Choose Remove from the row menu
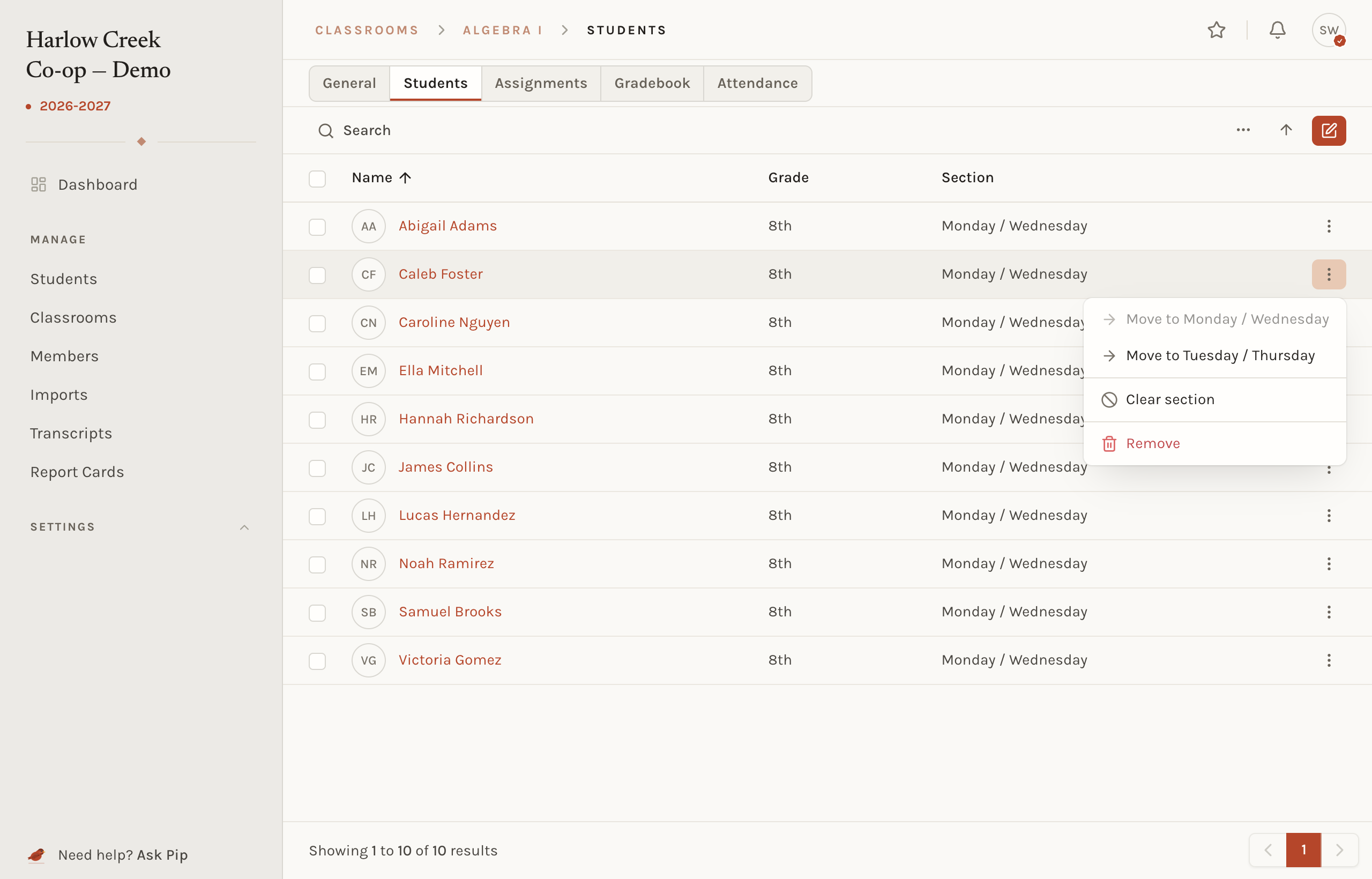Image resolution: width=1372 pixels, height=879 pixels. (1215, 443)
